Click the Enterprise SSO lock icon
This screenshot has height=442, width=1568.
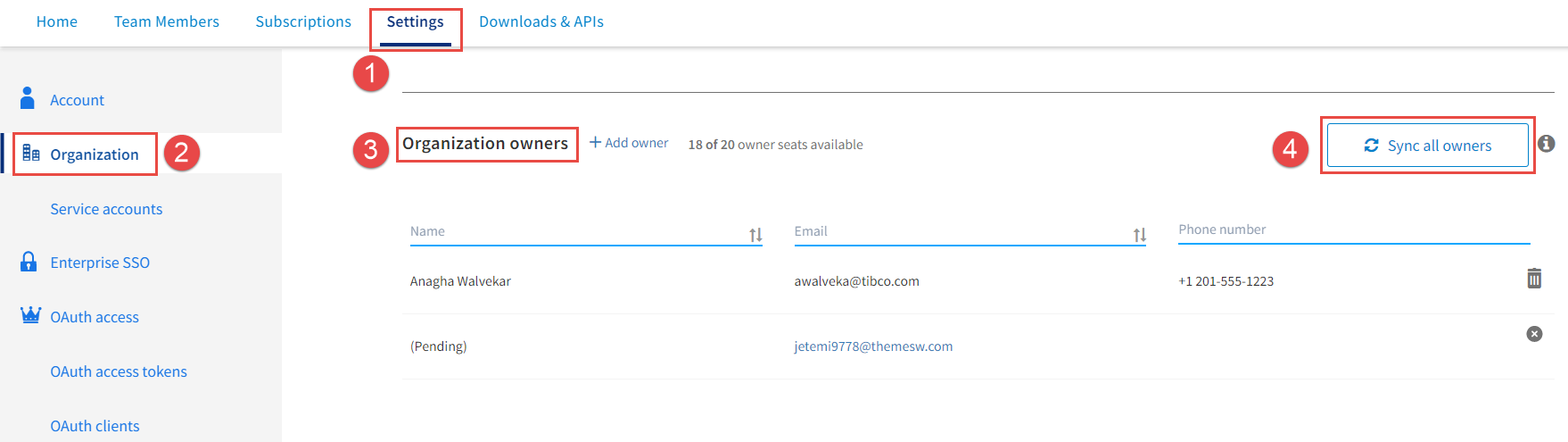tap(29, 262)
